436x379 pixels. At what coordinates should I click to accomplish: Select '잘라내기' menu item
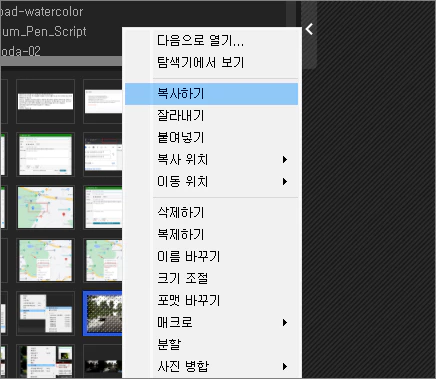(x=211, y=116)
